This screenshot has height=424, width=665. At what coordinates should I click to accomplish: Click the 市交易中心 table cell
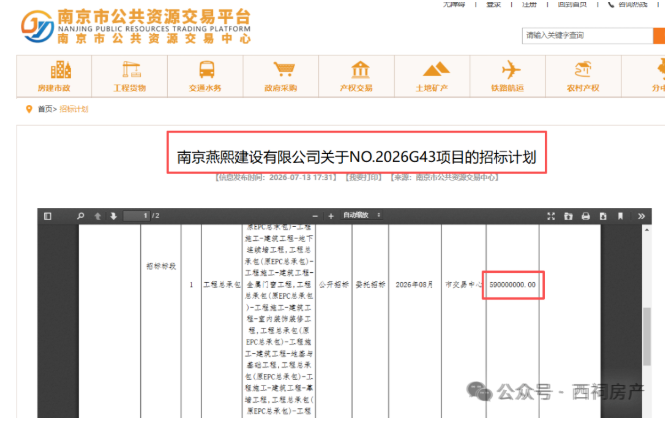click(464, 285)
